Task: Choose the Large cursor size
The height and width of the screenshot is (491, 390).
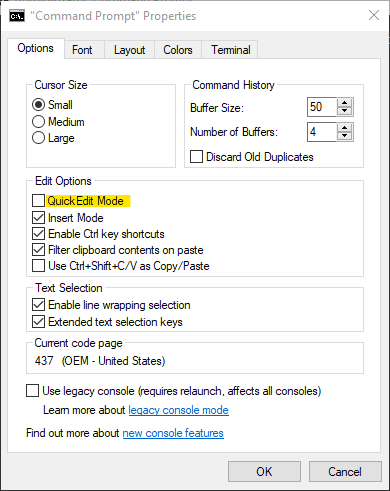Action: pos(38,138)
